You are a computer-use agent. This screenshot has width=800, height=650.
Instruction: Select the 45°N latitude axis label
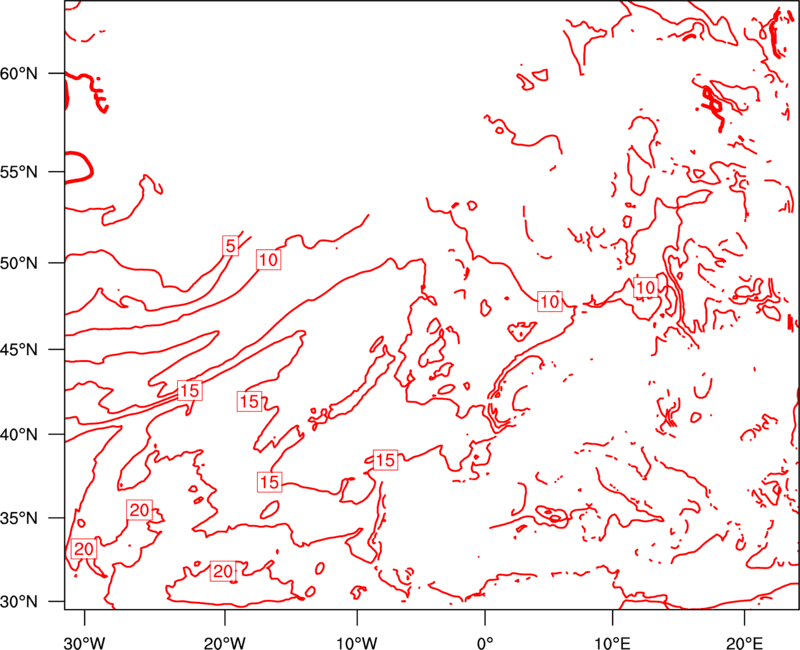click(19, 350)
